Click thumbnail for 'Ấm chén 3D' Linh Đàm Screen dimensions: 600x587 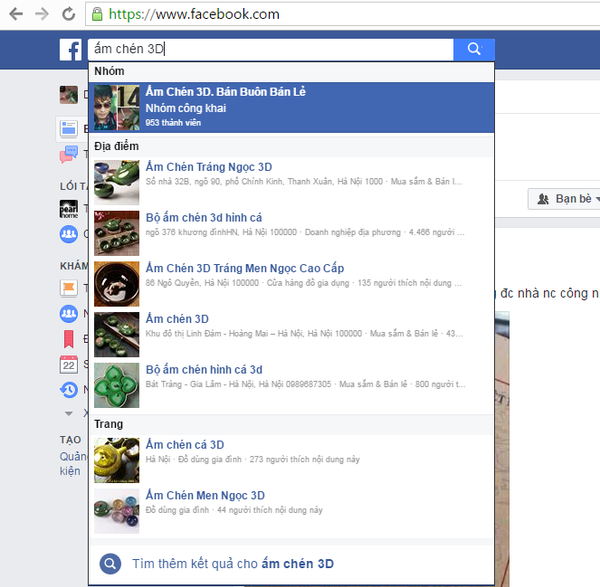tap(117, 334)
